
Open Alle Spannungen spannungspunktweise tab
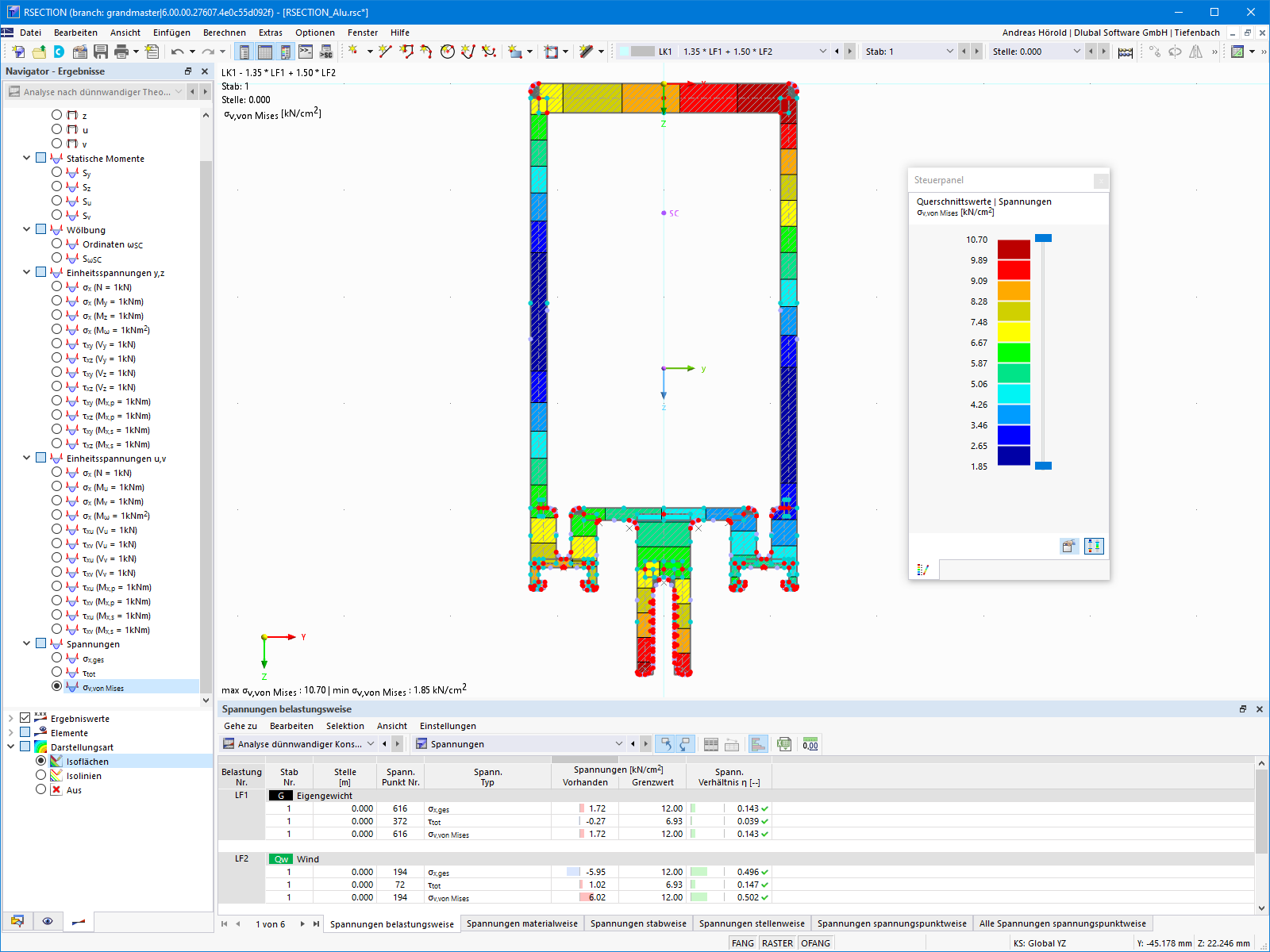(x=1063, y=923)
